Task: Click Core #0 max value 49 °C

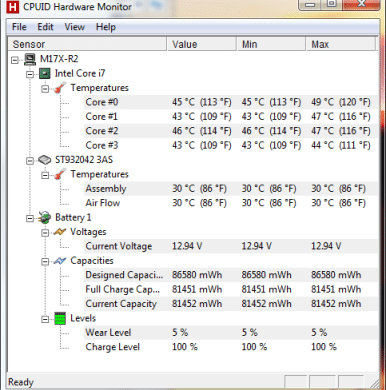Action: 341,102
